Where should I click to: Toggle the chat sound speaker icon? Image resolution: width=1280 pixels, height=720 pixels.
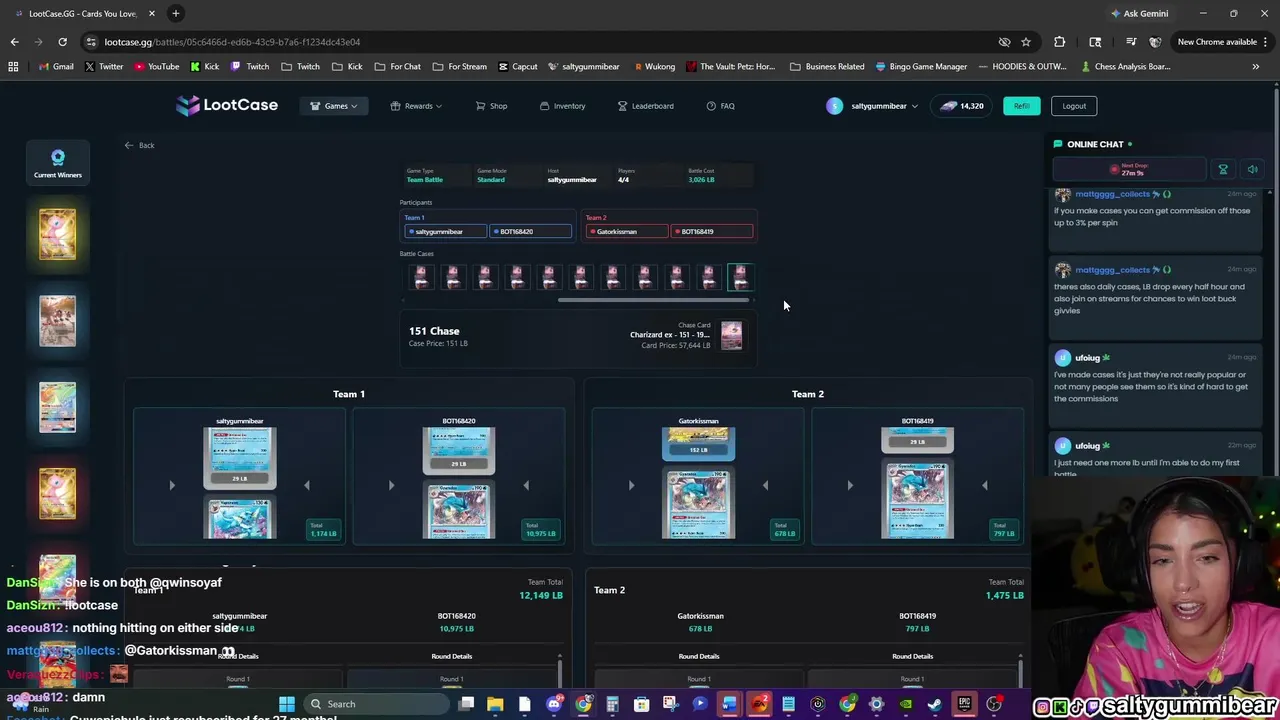(x=1252, y=169)
